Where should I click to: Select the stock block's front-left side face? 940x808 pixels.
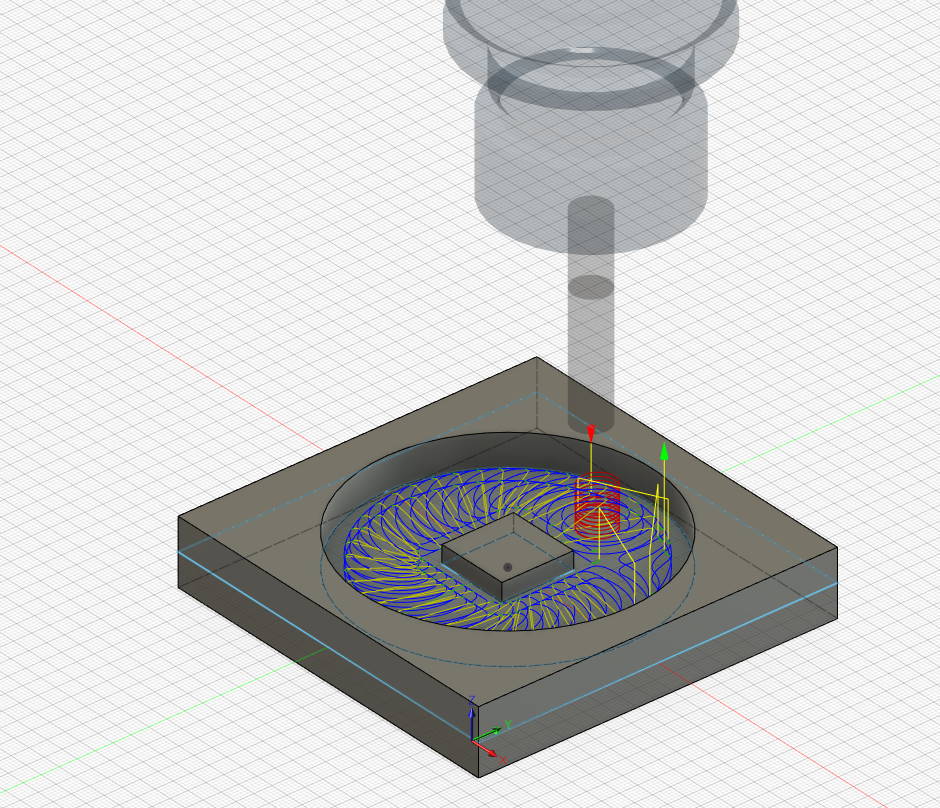click(x=329, y=646)
